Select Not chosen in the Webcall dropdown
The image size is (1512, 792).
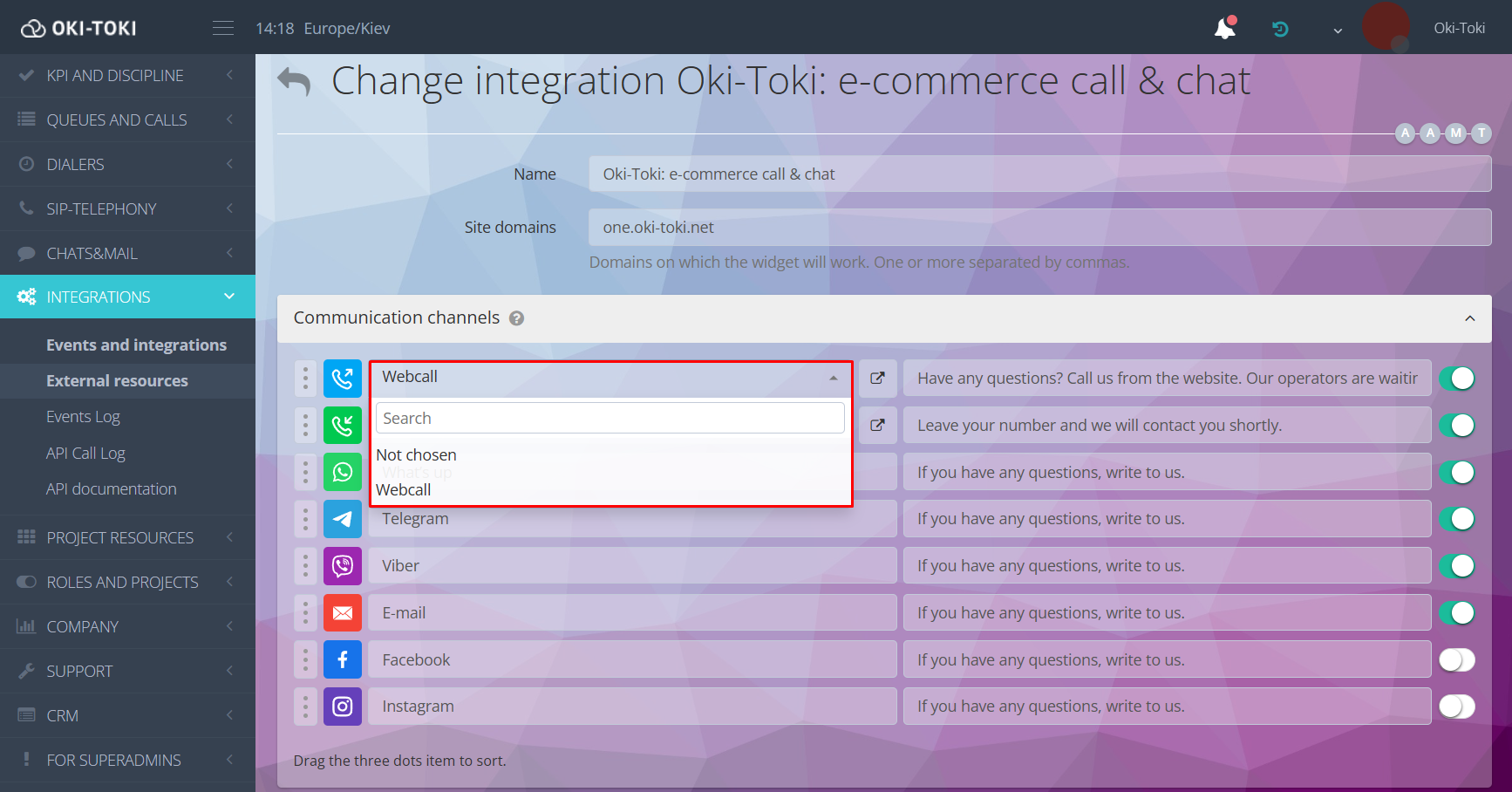pos(416,454)
